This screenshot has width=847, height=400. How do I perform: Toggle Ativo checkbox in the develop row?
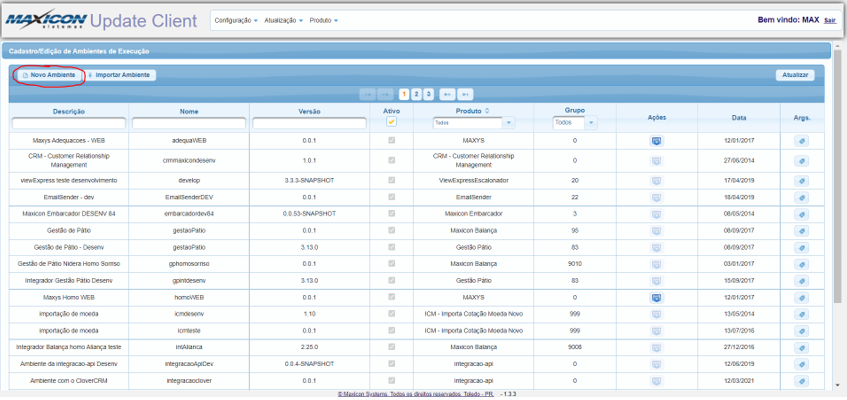click(x=392, y=180)
